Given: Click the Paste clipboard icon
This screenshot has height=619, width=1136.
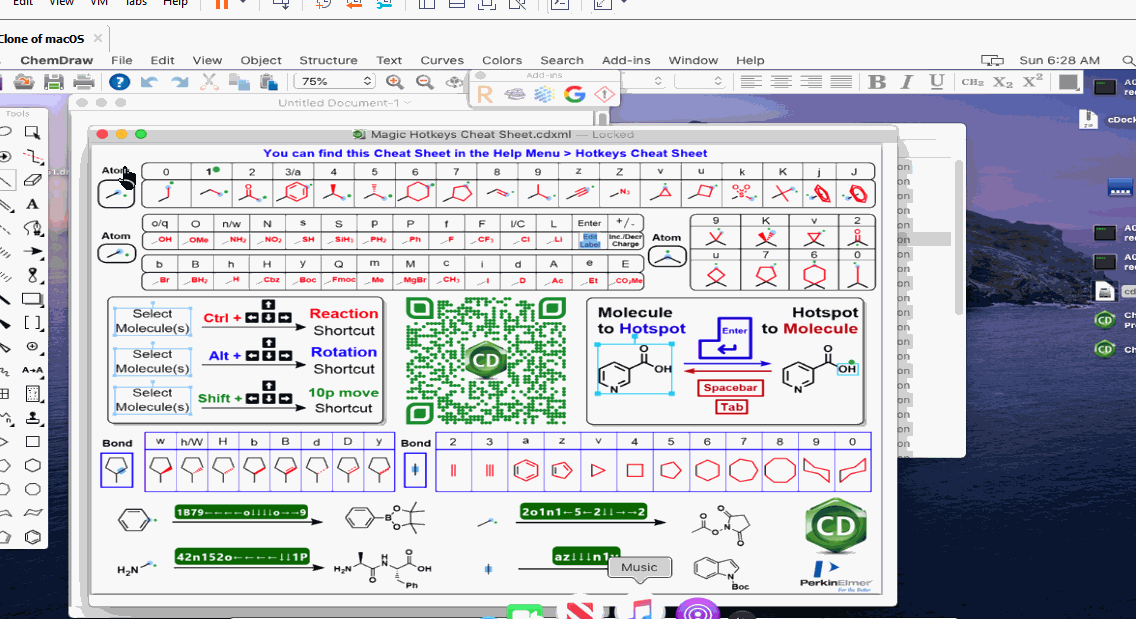Looking at the screenshot, I should click(x=267, y=83).
